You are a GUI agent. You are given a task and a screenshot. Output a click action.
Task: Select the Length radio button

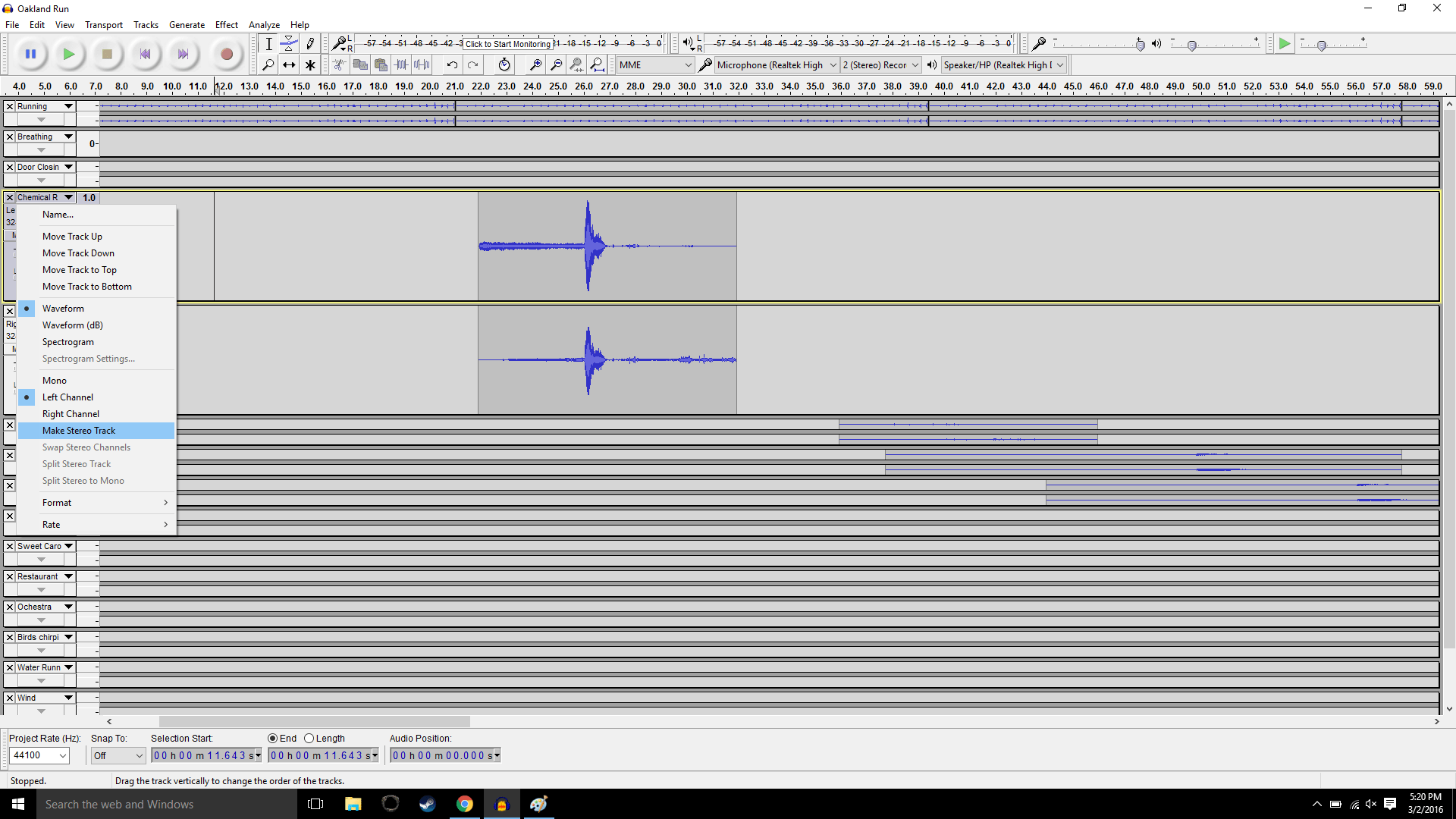click(309, 738)
